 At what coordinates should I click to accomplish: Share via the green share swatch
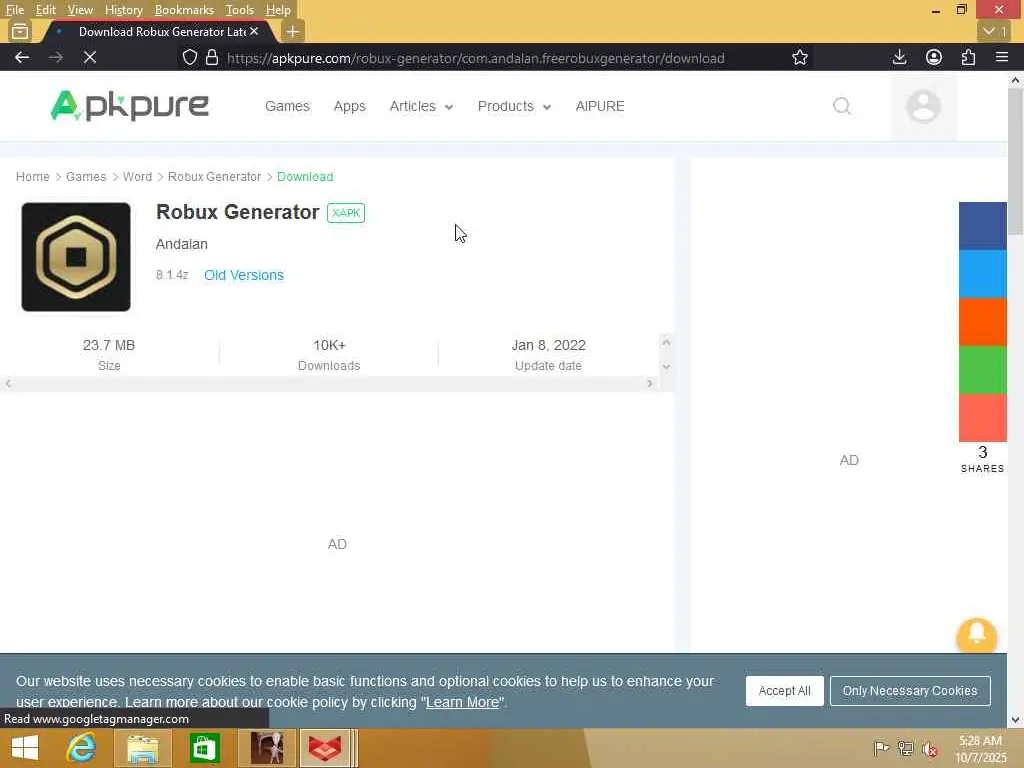tap(982, 370)
